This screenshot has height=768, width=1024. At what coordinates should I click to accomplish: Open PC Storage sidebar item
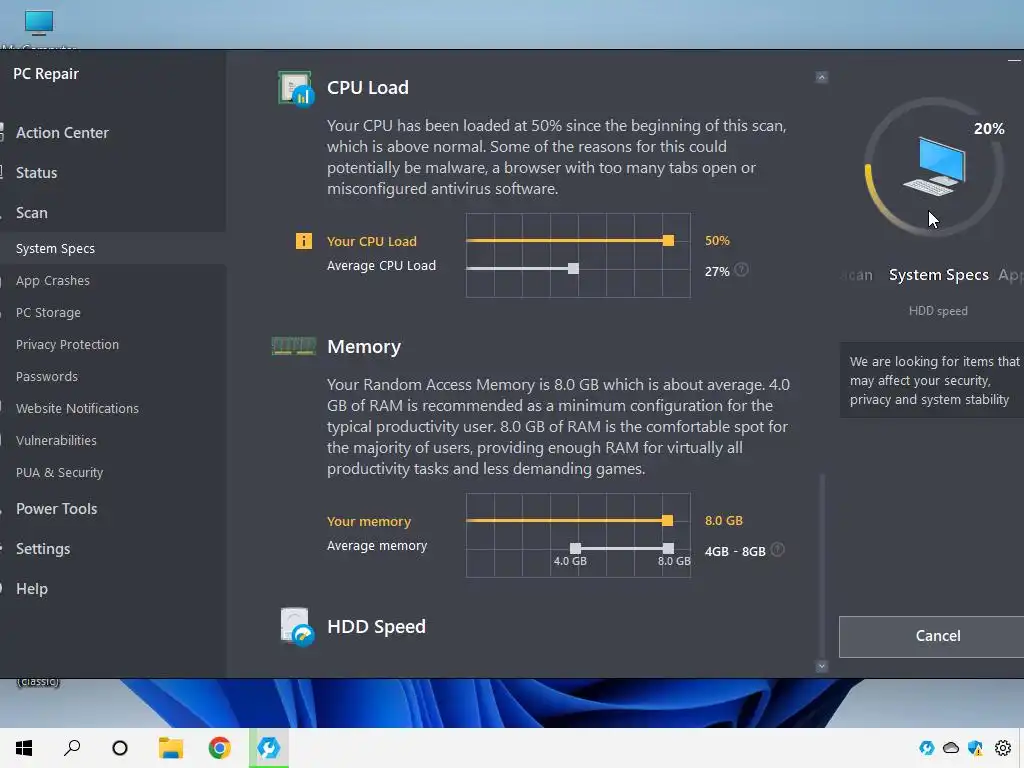click(x=48, y=312)
